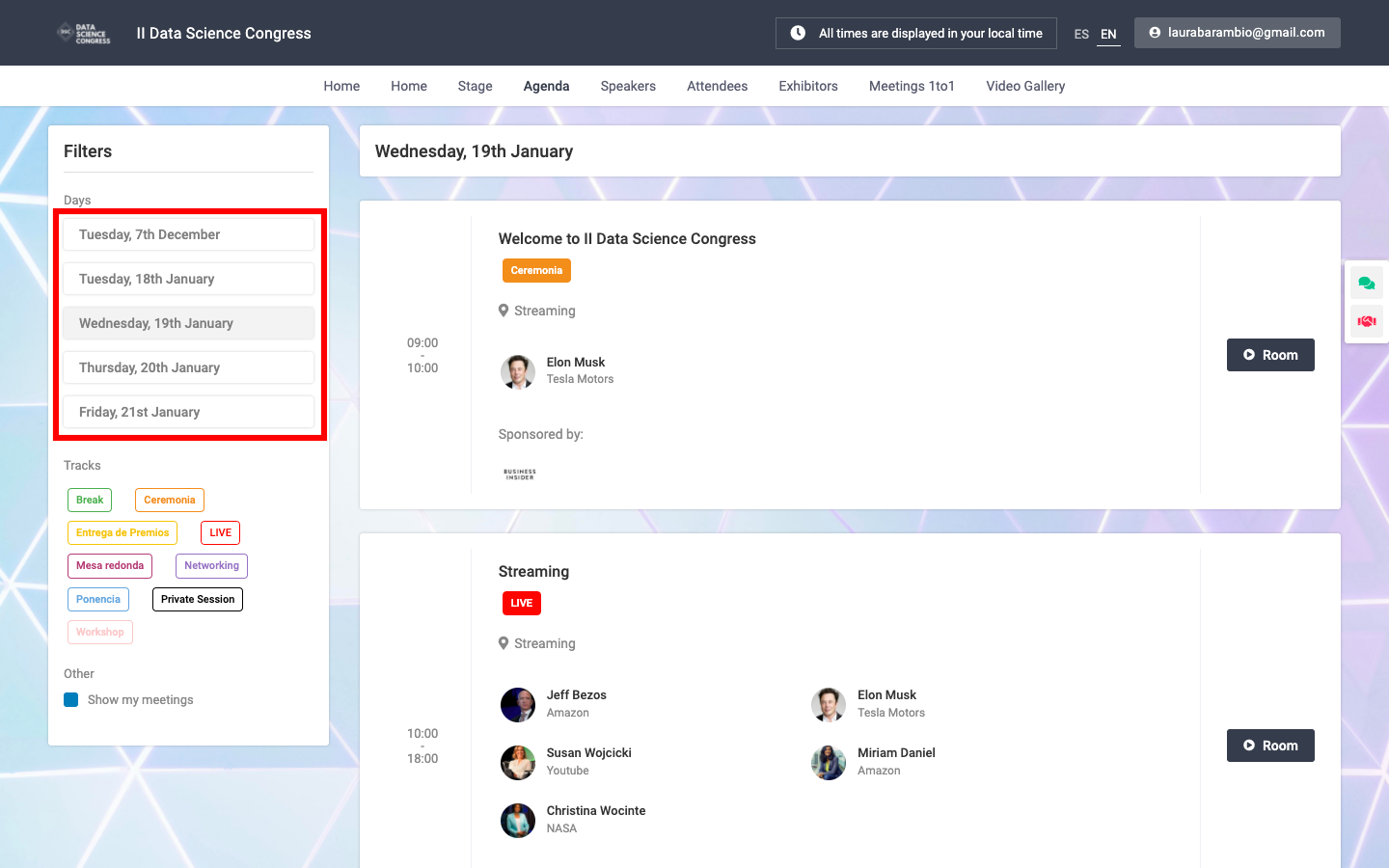
Task: Click the LIVE tag on Streaming session
Action: 522,604
